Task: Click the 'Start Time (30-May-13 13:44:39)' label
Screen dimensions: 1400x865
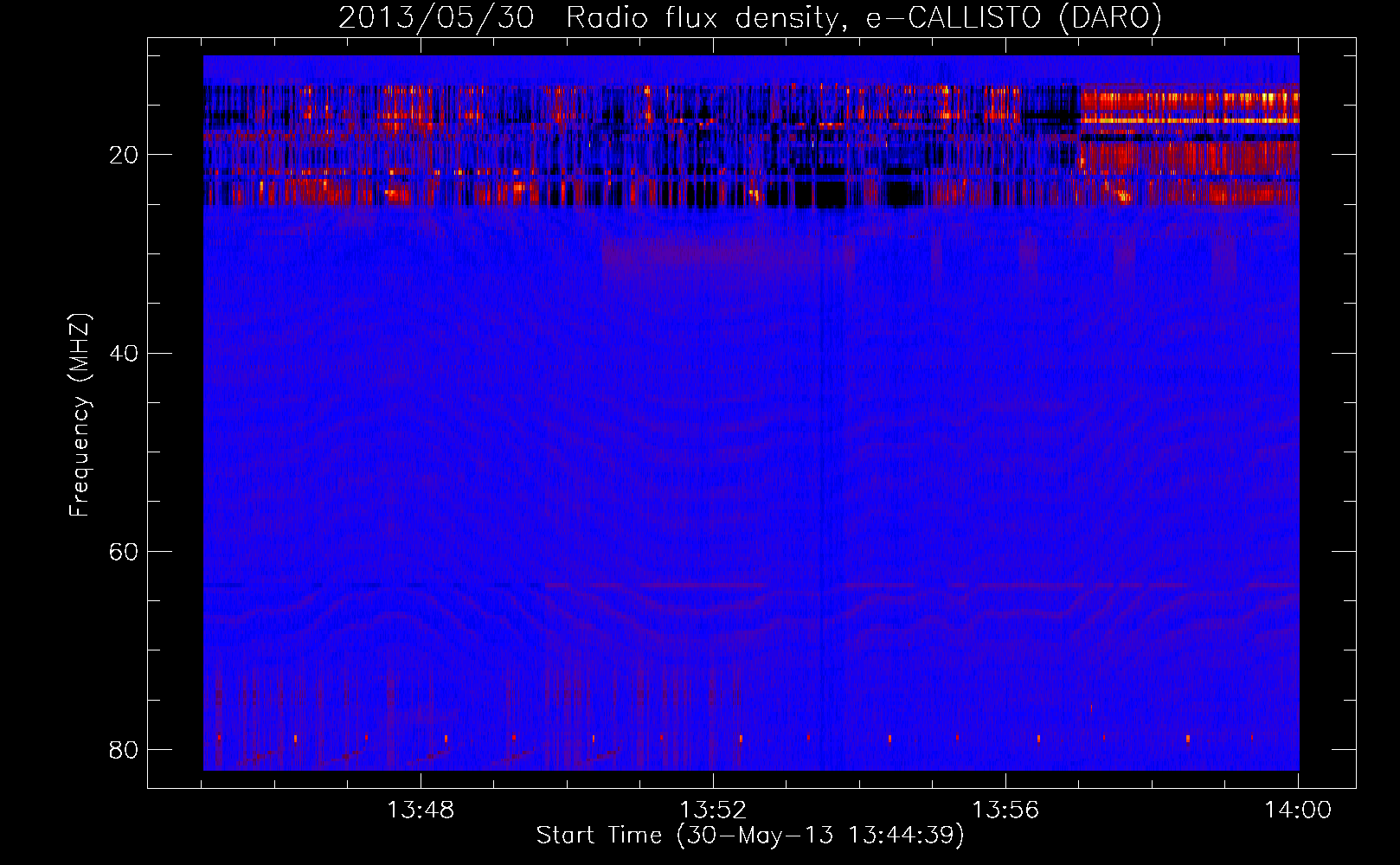Action: pos(750,836)
